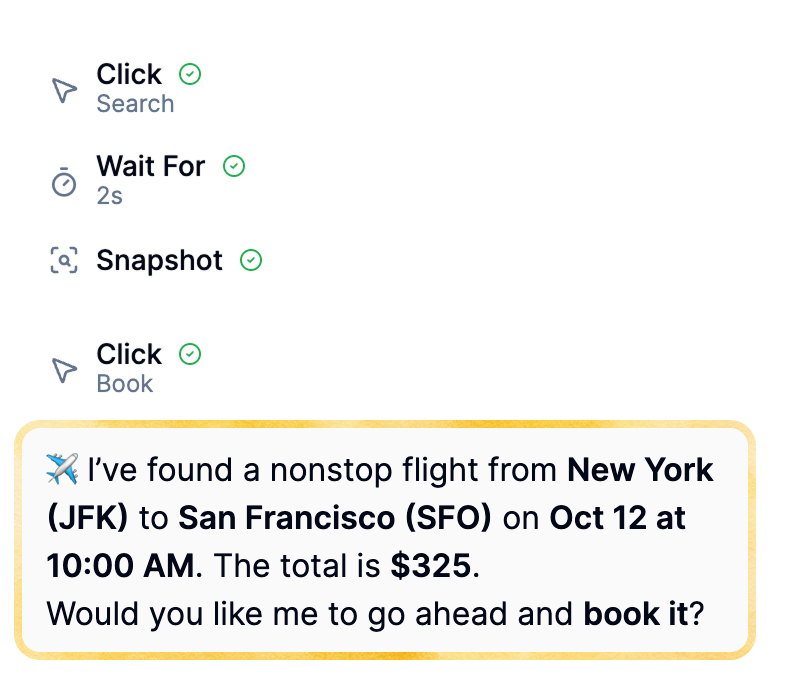This screenshot has height=696, width=794.
Task: Select the Click step title above Book
Action: [129, 354]
